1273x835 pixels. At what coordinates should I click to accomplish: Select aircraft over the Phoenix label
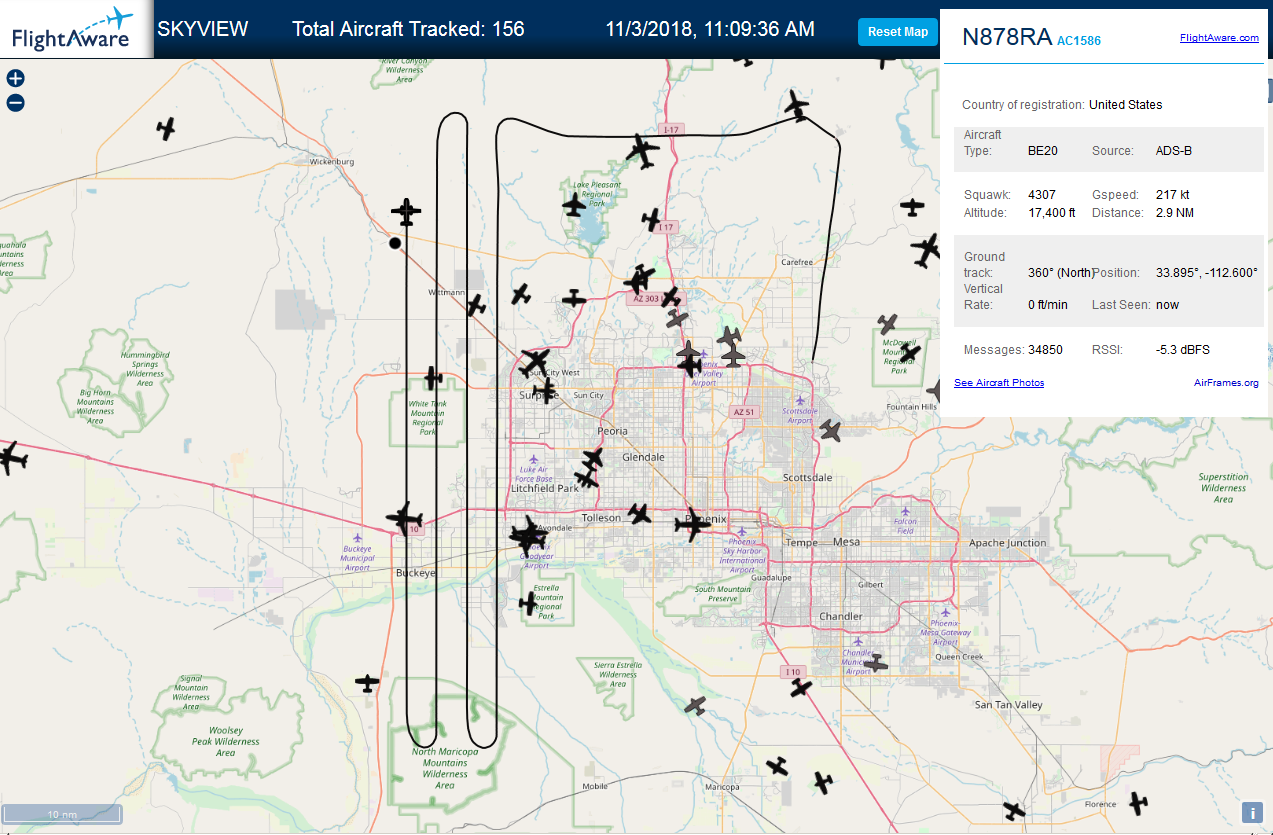pos(692,524)
